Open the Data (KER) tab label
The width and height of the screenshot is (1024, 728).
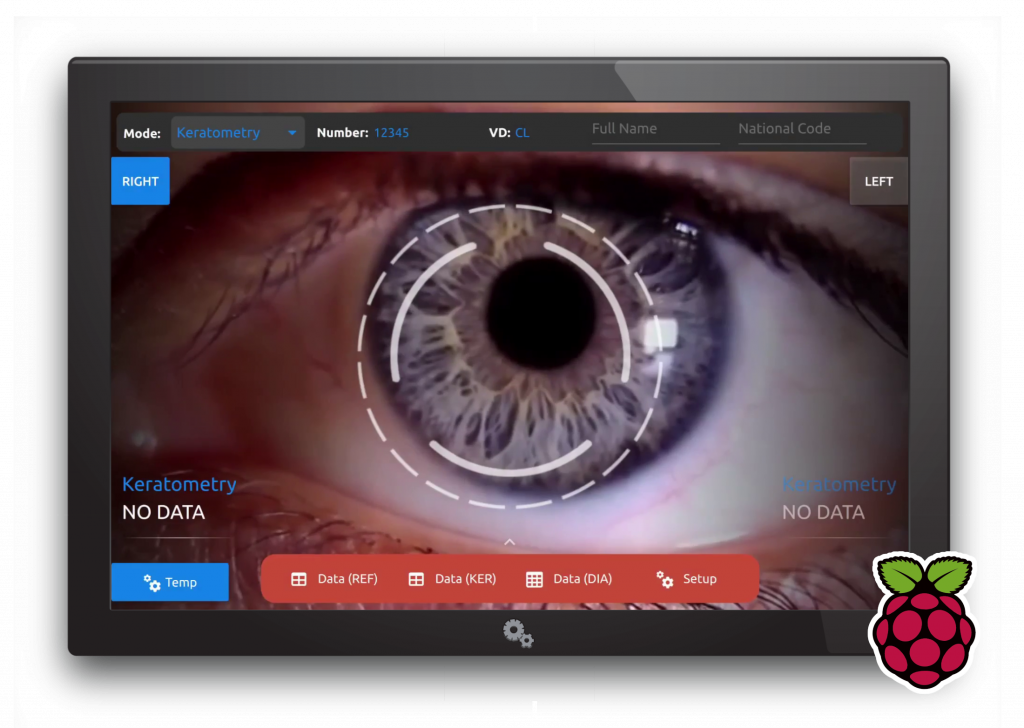pos(465,579)
